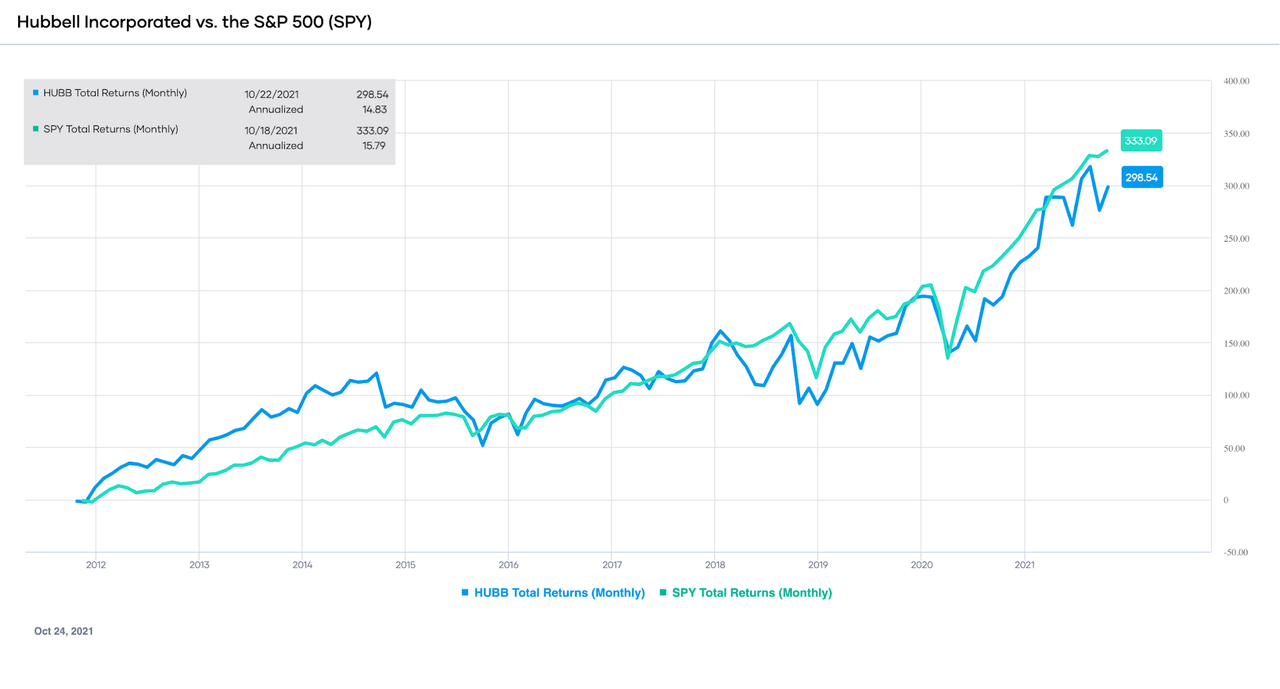Click the blue HUBB swatch in the gray info box
The height and width of the screenshot is (689, 1280).
(x=36, y=93)
